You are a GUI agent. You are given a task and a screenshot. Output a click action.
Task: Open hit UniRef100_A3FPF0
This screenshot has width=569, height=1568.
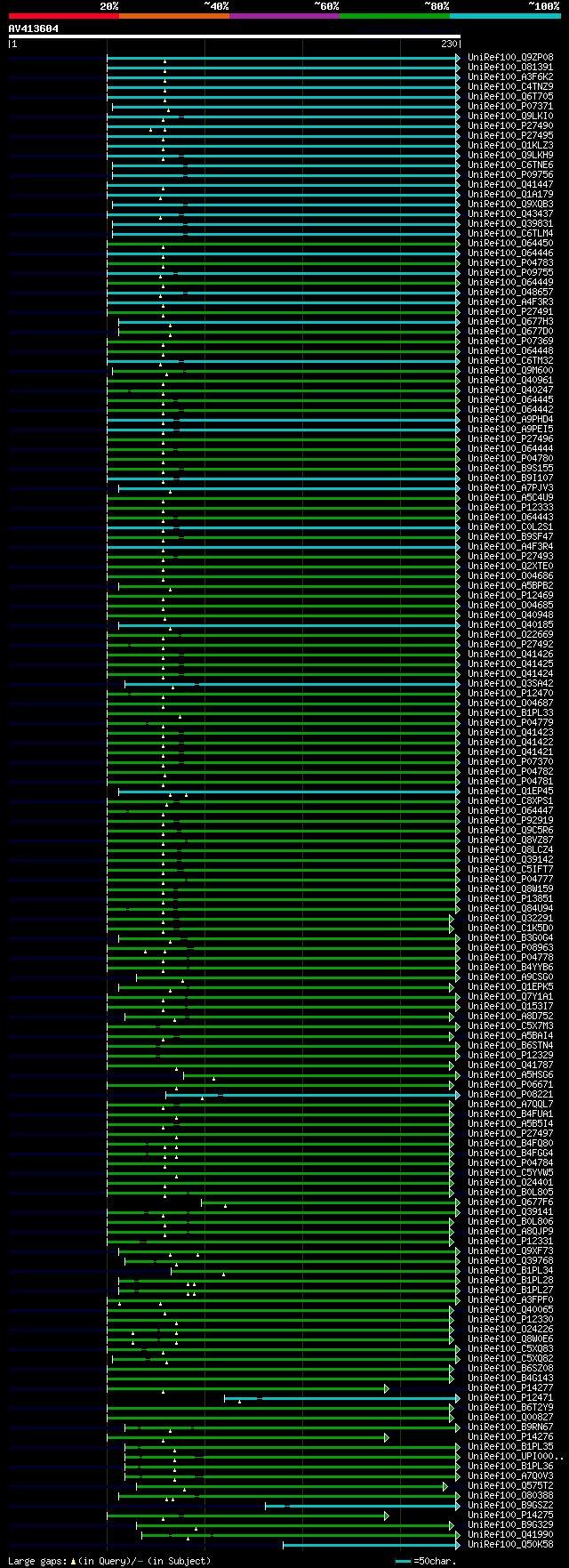[x=510, y=1300]
